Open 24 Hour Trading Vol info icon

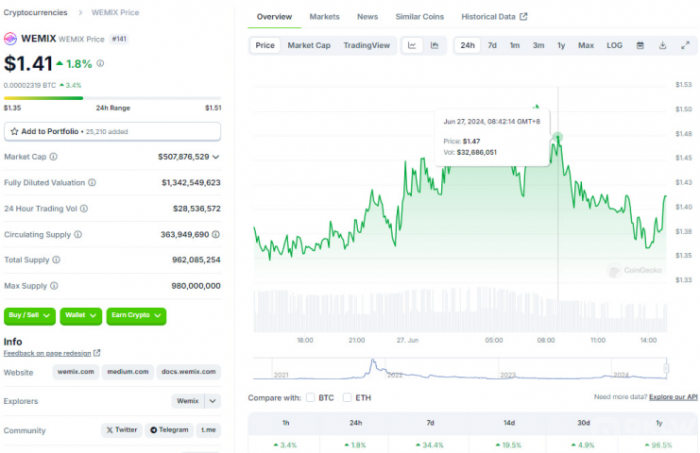pos(84,208)
